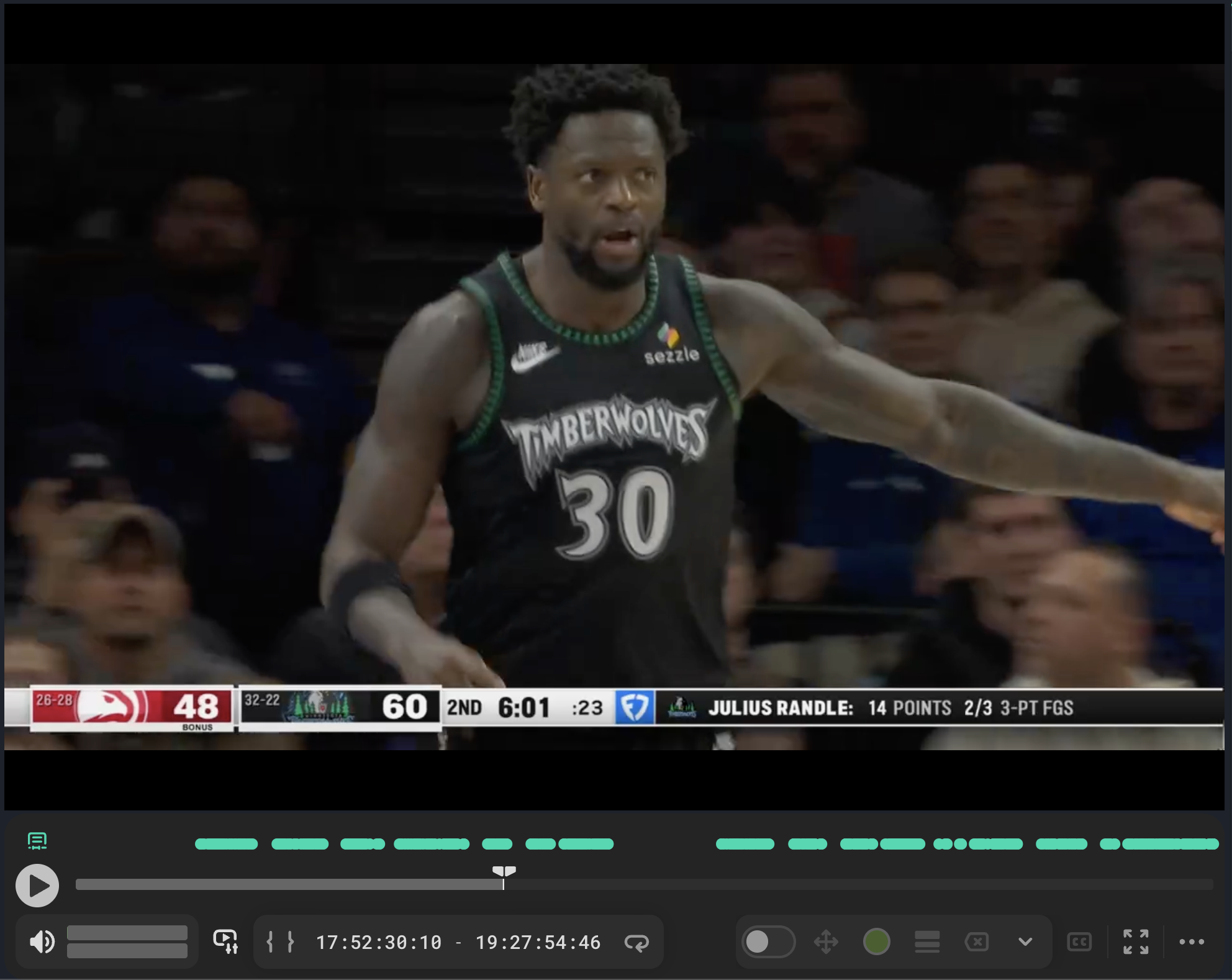Click the playhead marker on timeline
This screenshot has width=1232, height=980.
[x=504, y=872]
